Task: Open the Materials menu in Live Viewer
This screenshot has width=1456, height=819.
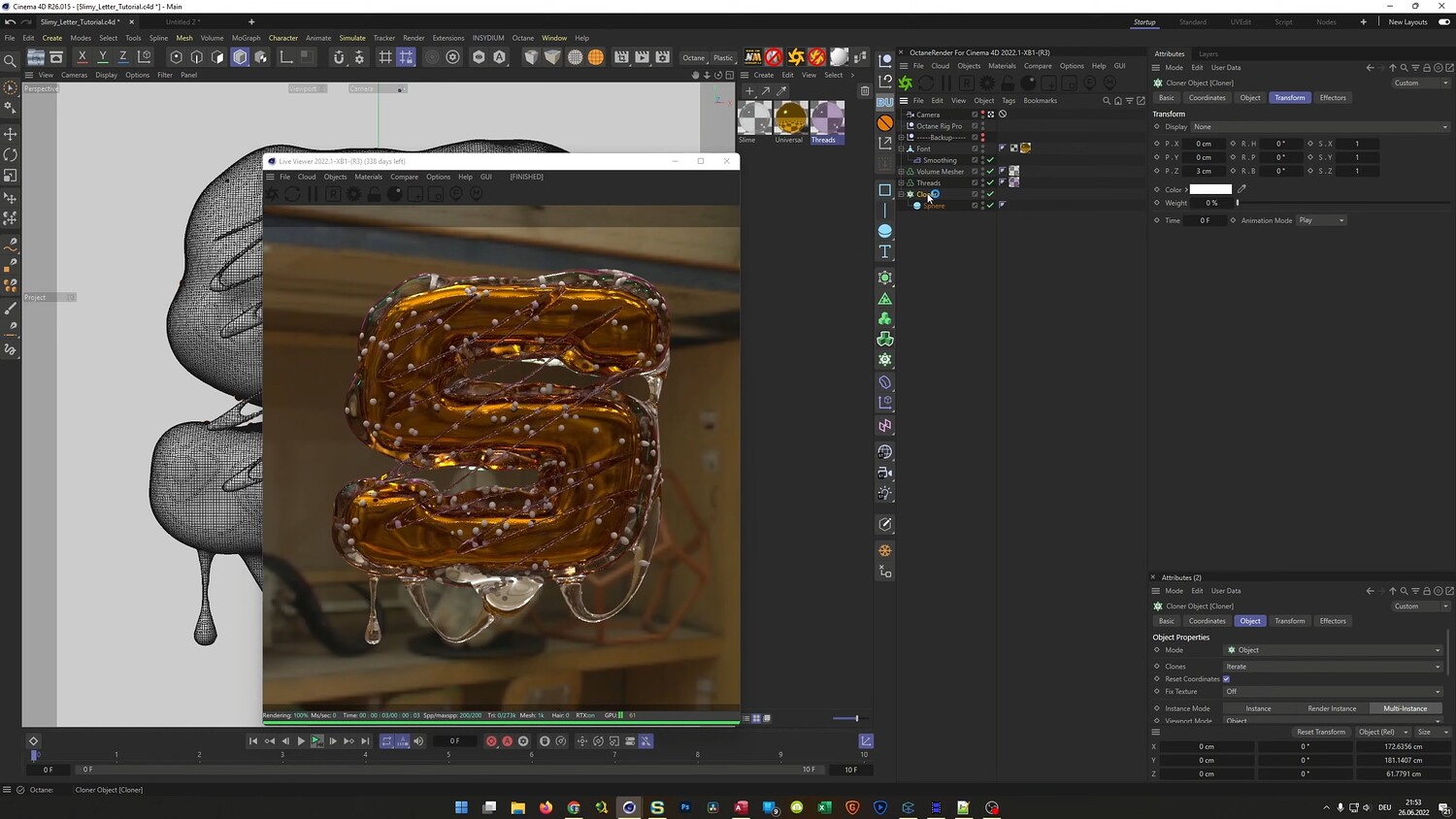Action: (368, 177)
